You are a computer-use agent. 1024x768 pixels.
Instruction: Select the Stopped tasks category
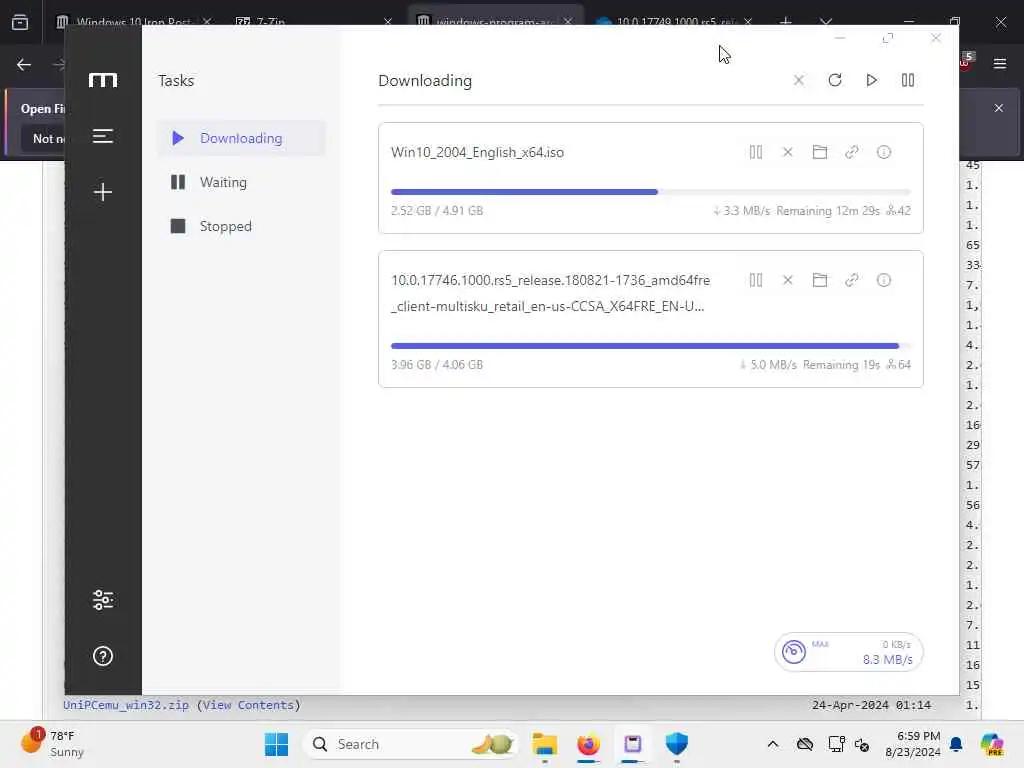(241, 226)
